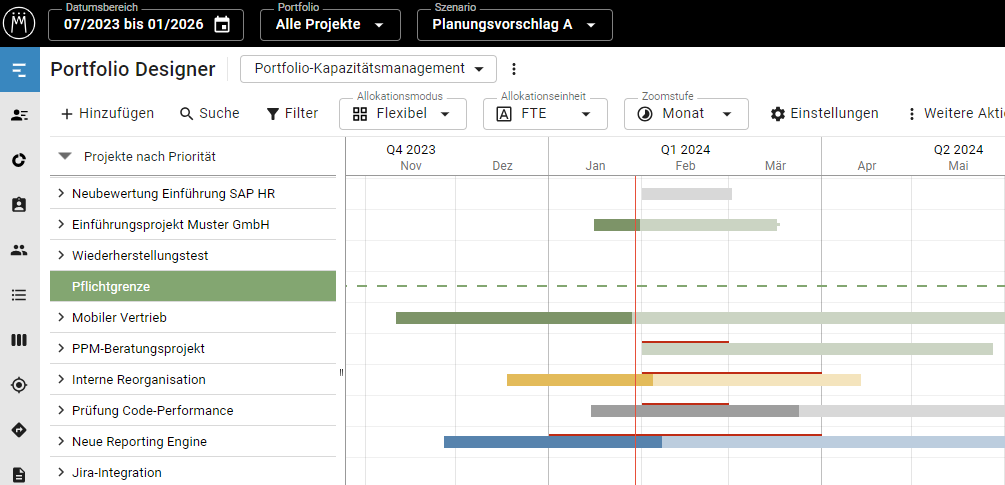Open the Portfolio dropdown Alle Projekte

(x=330, y=25)
